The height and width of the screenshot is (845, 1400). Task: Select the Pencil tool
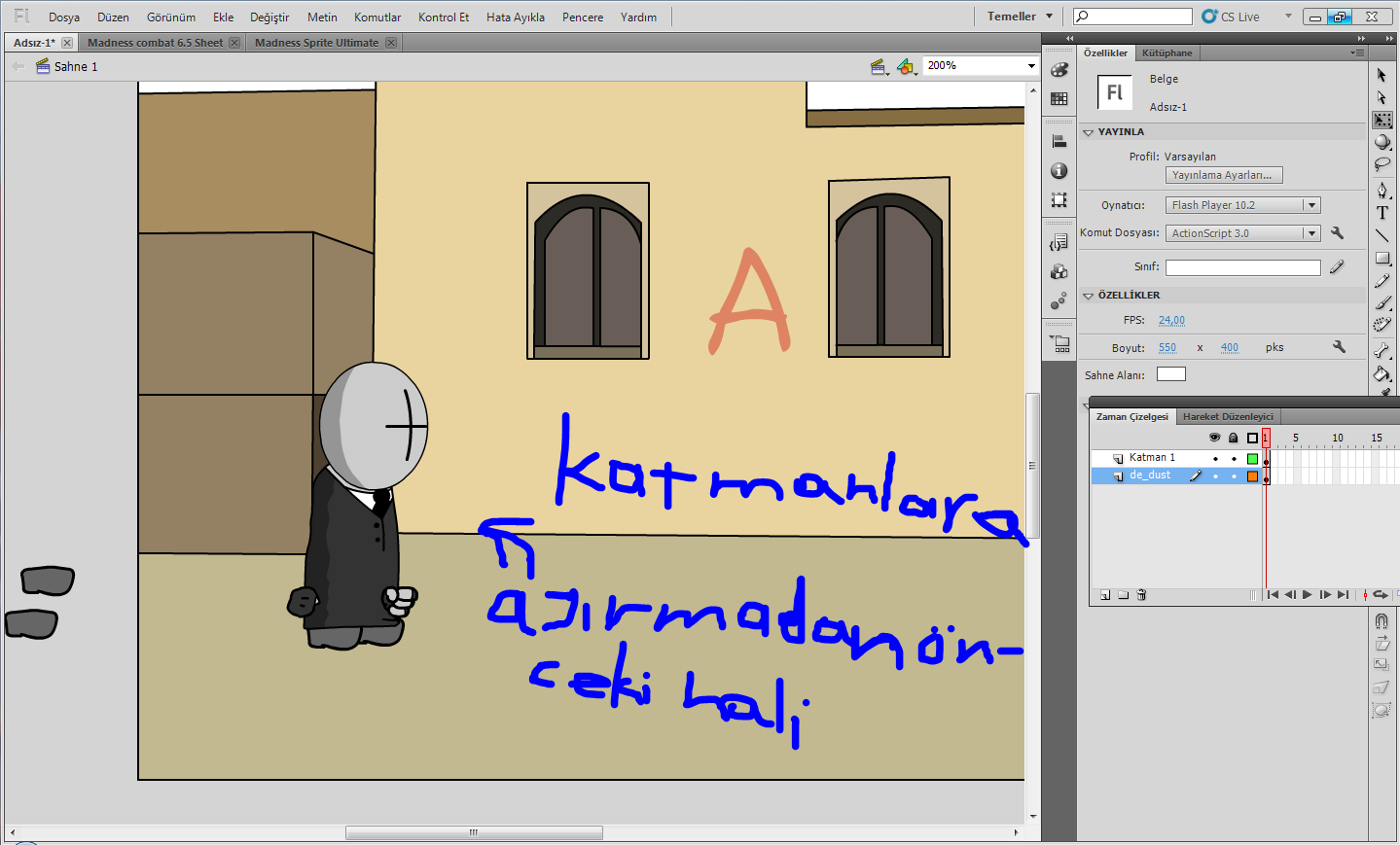[1382, 281]
